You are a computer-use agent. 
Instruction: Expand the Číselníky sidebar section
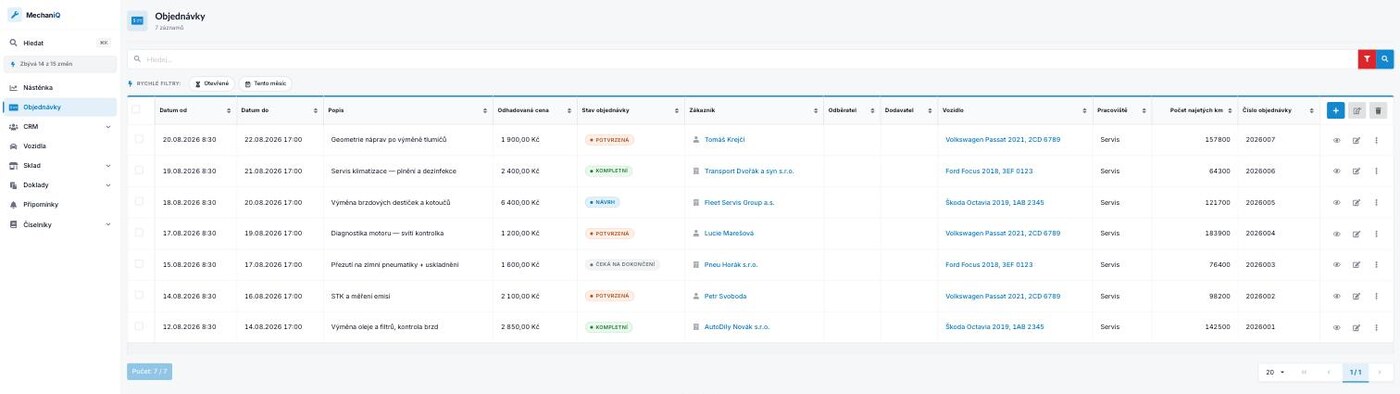pyautogui.click(x=60, y=224)
